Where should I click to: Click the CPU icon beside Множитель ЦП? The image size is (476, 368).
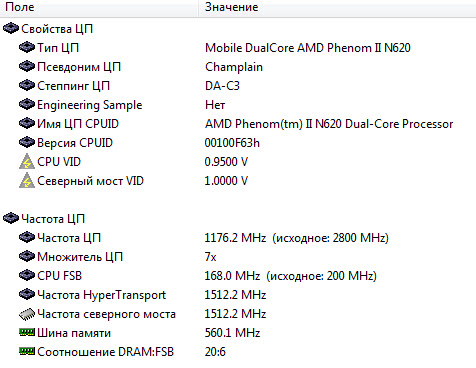tap(27, 256)
